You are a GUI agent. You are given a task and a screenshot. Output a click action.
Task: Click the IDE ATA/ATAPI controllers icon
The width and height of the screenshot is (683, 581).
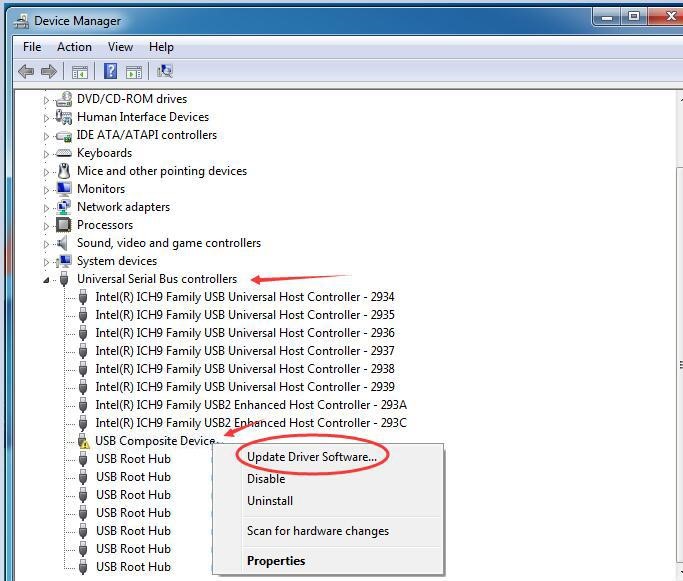(64, 135)
